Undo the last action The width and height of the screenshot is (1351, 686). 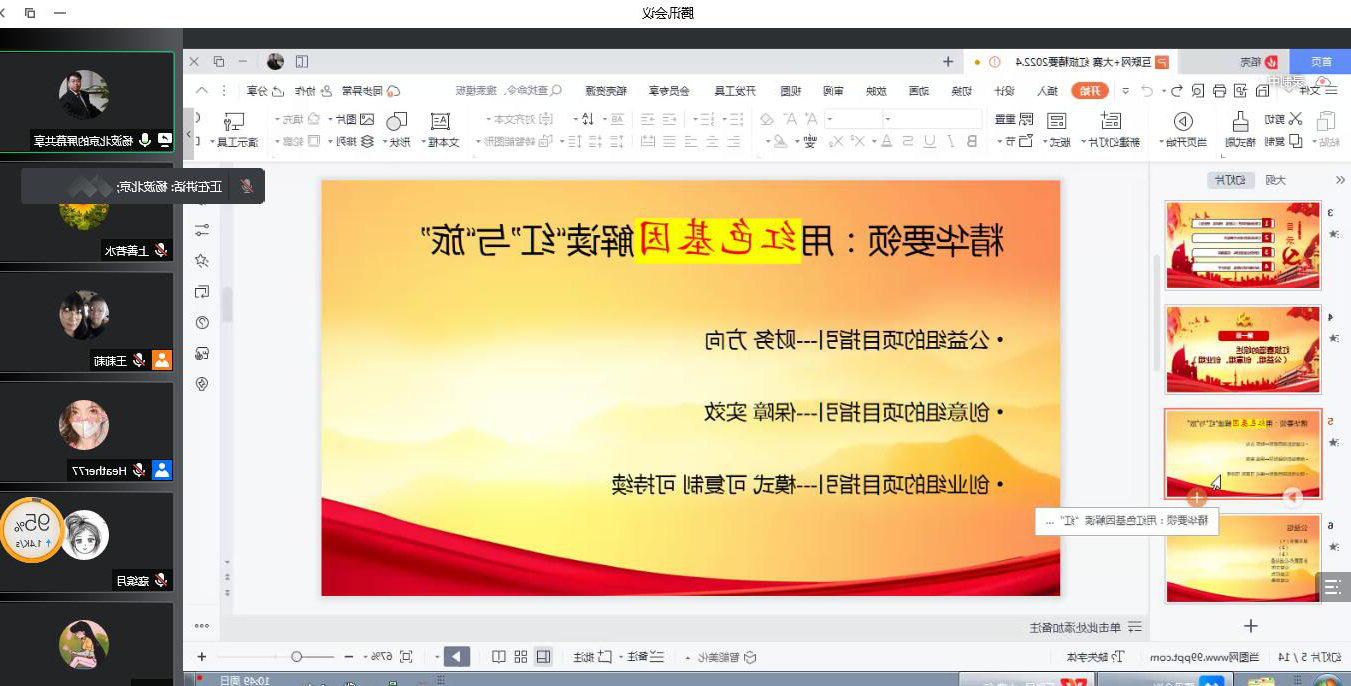pyautogui.click(x=1175, y=91)
